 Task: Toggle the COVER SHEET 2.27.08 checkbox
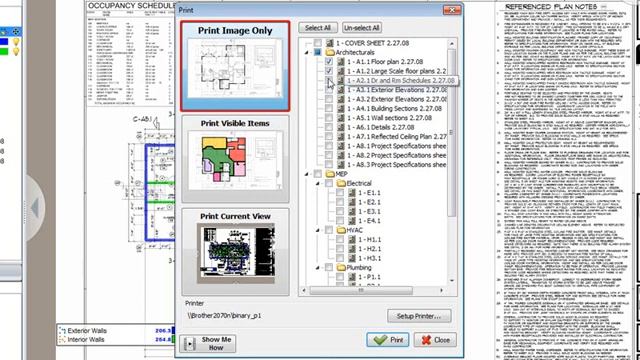pos(318,43)
